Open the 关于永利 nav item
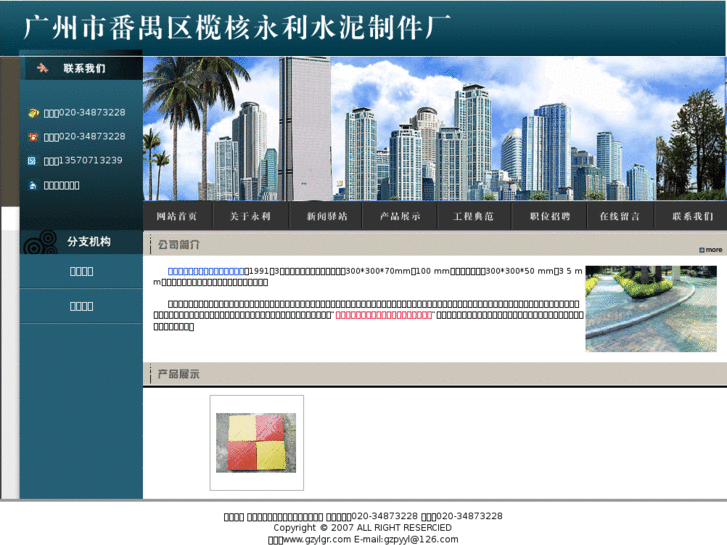 [250, 216]
